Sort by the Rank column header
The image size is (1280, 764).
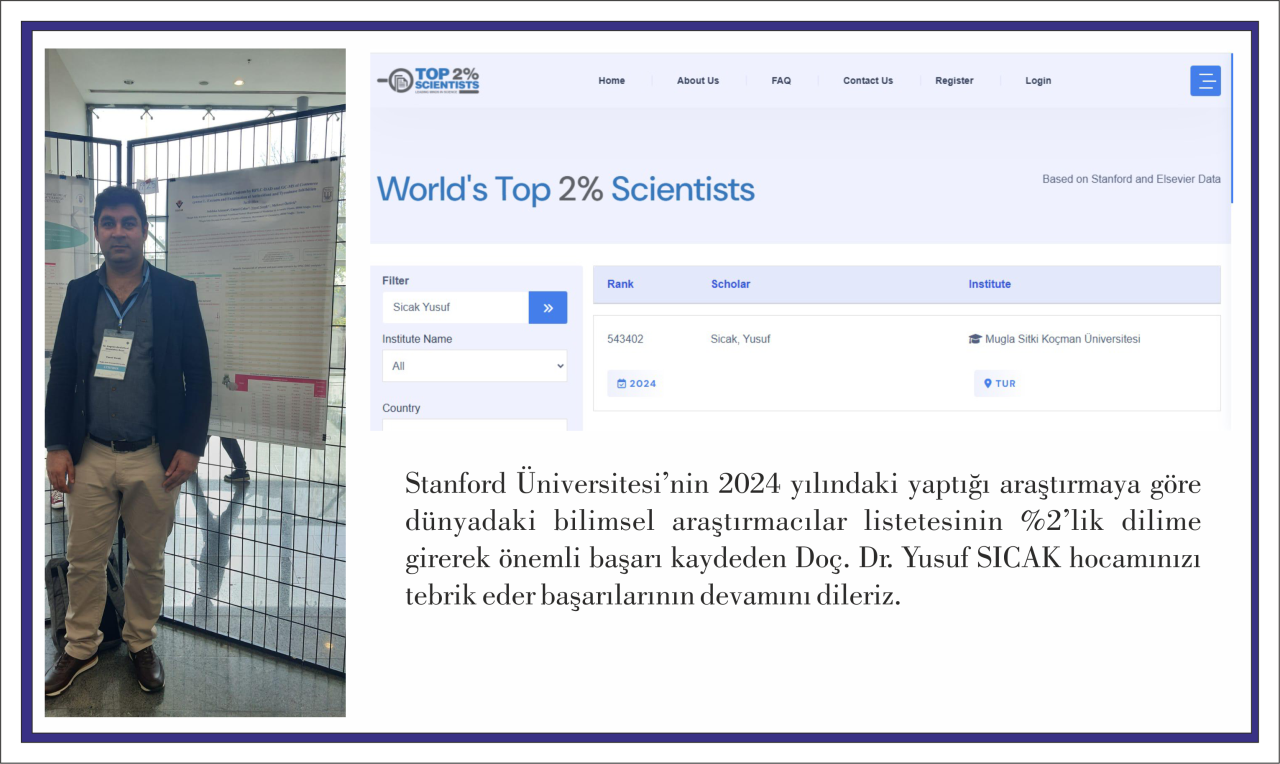[x=620, y=284]
